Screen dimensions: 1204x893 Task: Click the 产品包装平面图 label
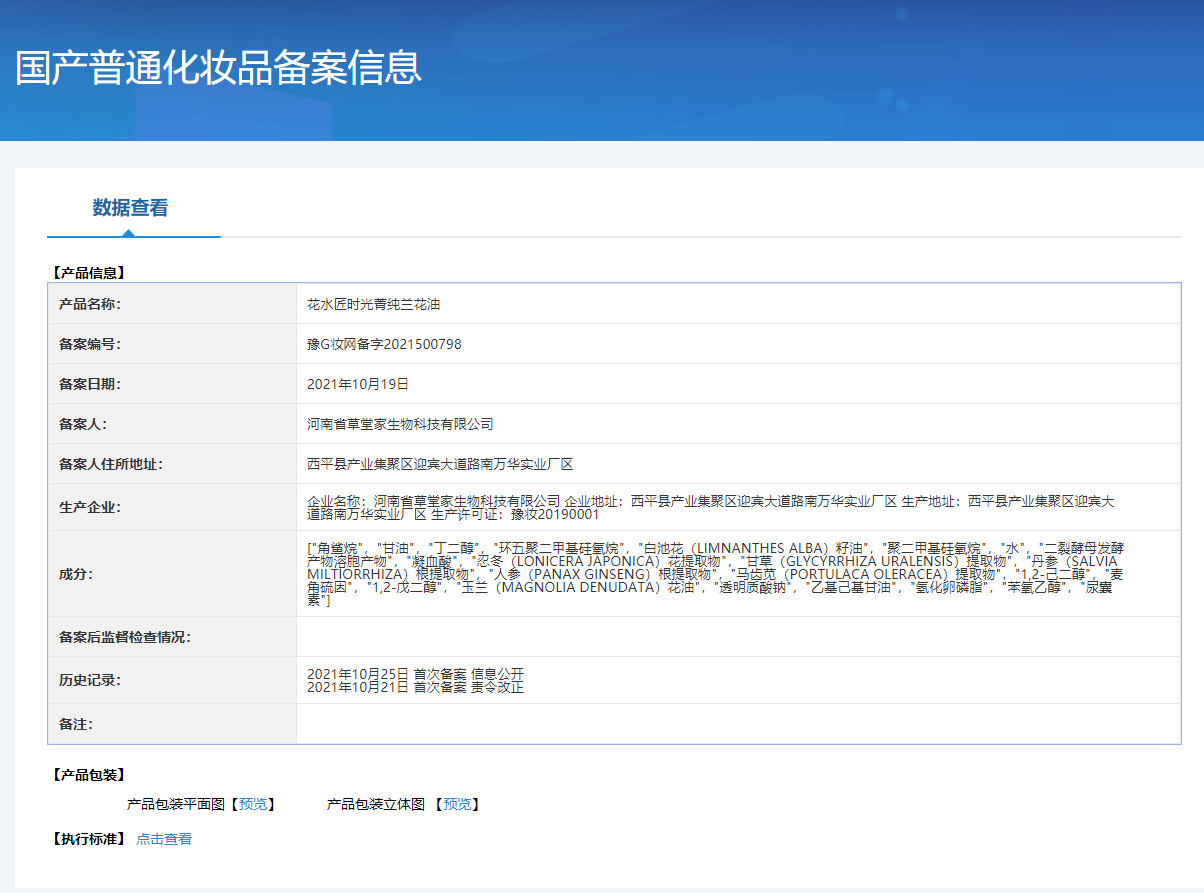coord(176,804)
